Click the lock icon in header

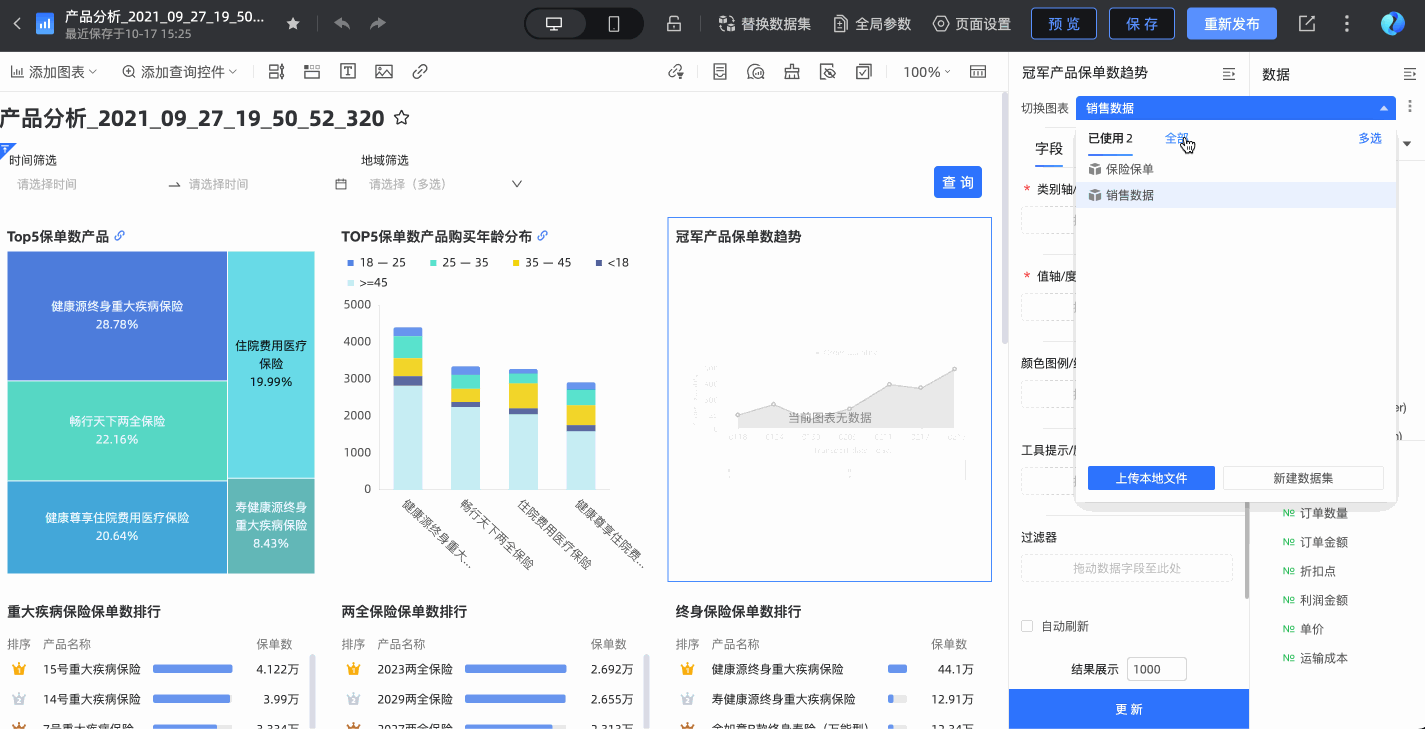[x=674, y=23]
